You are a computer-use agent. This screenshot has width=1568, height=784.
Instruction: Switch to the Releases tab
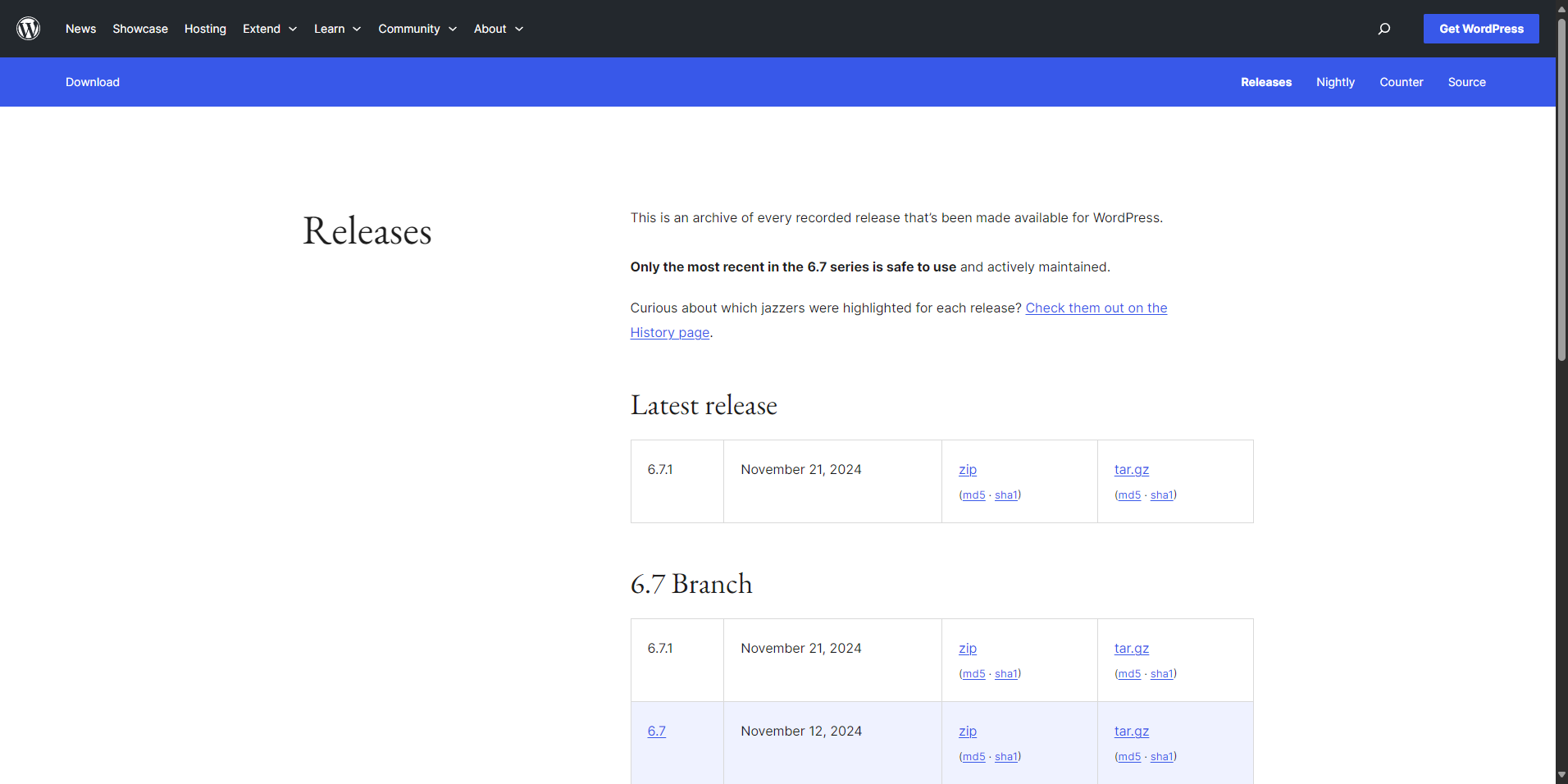pos(1266,82)
